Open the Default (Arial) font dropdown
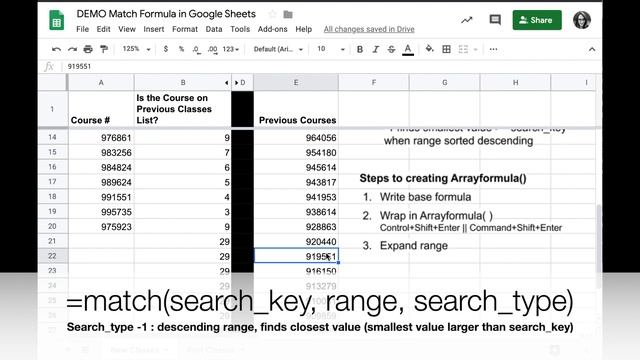 pyautogui.click(x=278, y=49)
